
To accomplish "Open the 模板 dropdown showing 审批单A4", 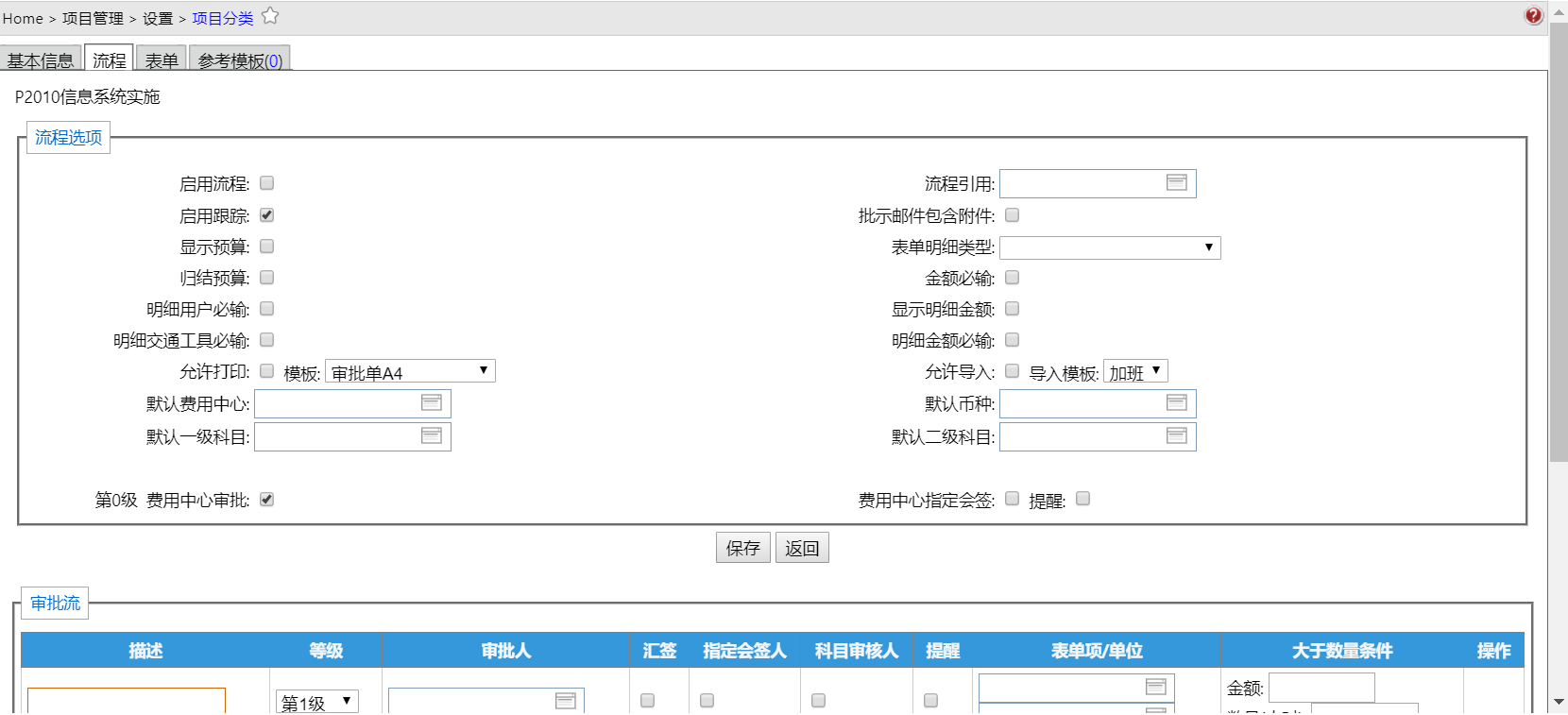I will (x=410, y=372).
